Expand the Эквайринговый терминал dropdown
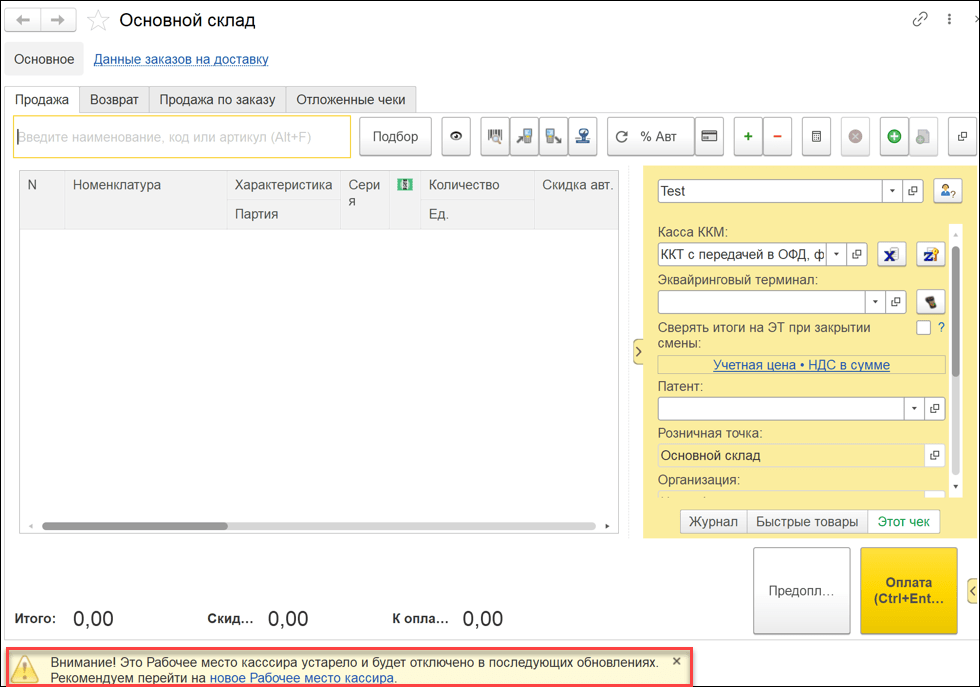 875,301
